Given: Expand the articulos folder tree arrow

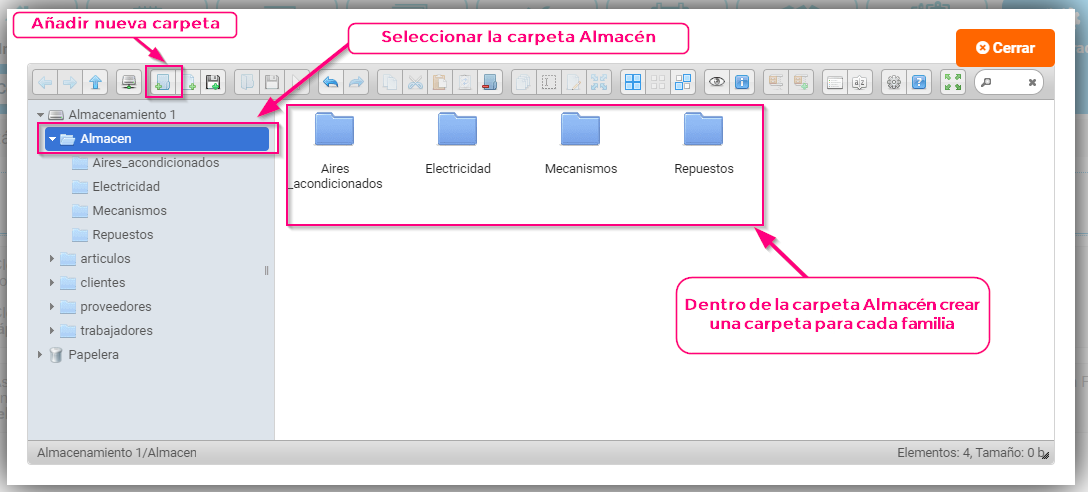Looking at the screenshot, I should 52,259.
